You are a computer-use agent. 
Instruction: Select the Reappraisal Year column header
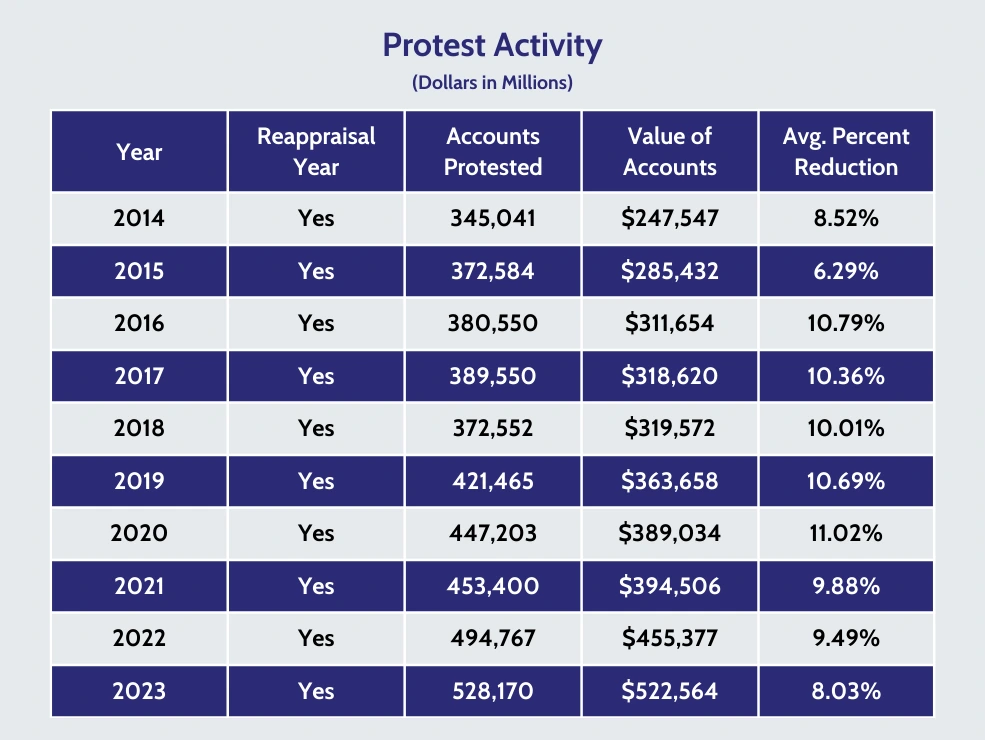pos(316,152)
